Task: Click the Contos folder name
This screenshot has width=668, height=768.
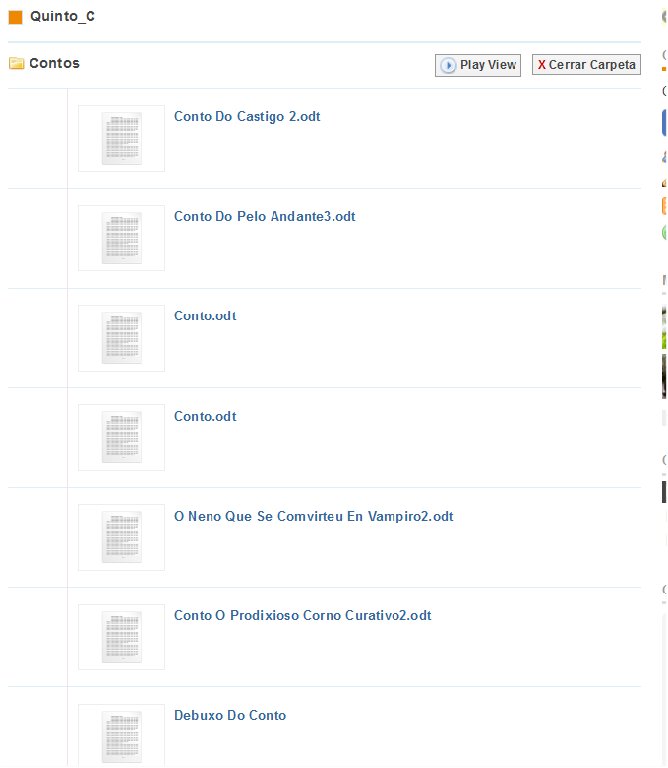Action: pos(54,64)
